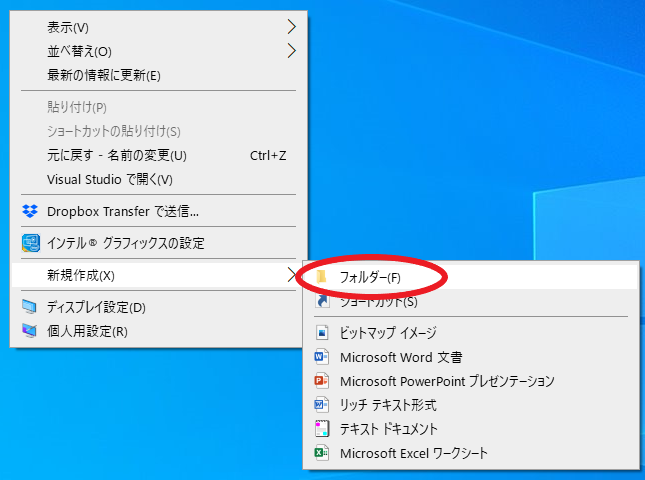Select the テキスト ドキュメント notepad icon

click(322, 429)
